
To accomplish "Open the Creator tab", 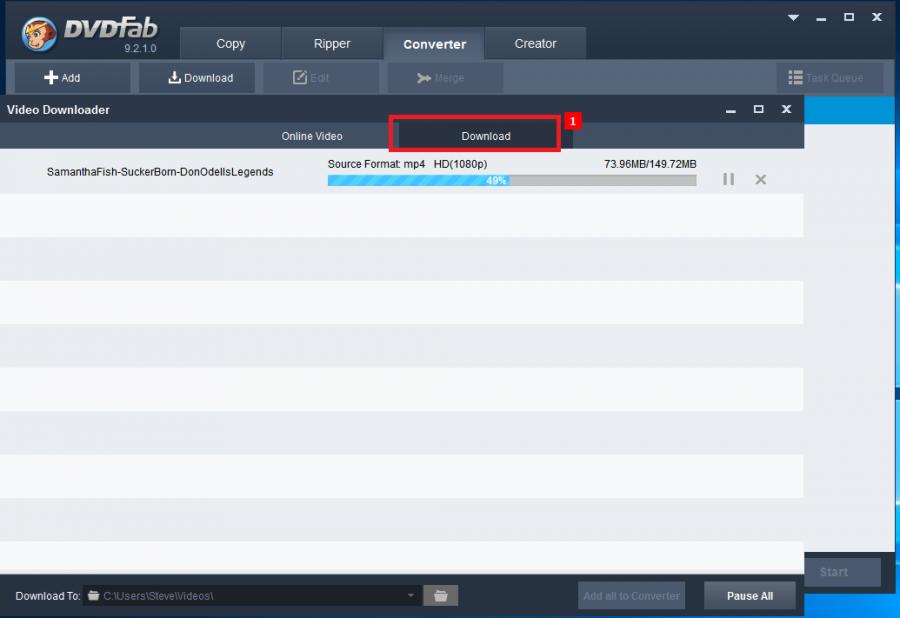I will coord(535,44).
